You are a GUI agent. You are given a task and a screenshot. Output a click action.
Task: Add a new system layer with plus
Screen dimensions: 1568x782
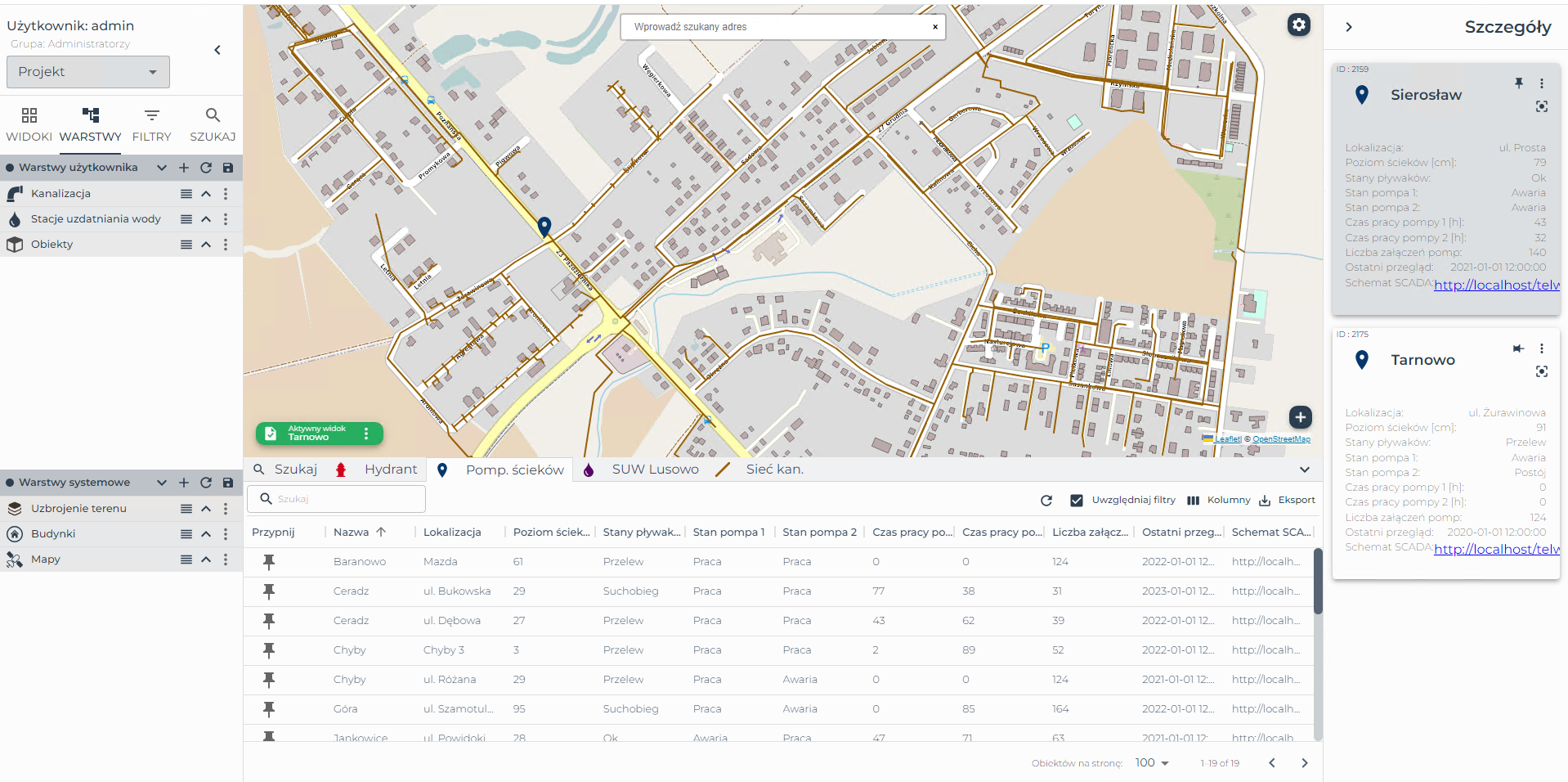point(184,483)
